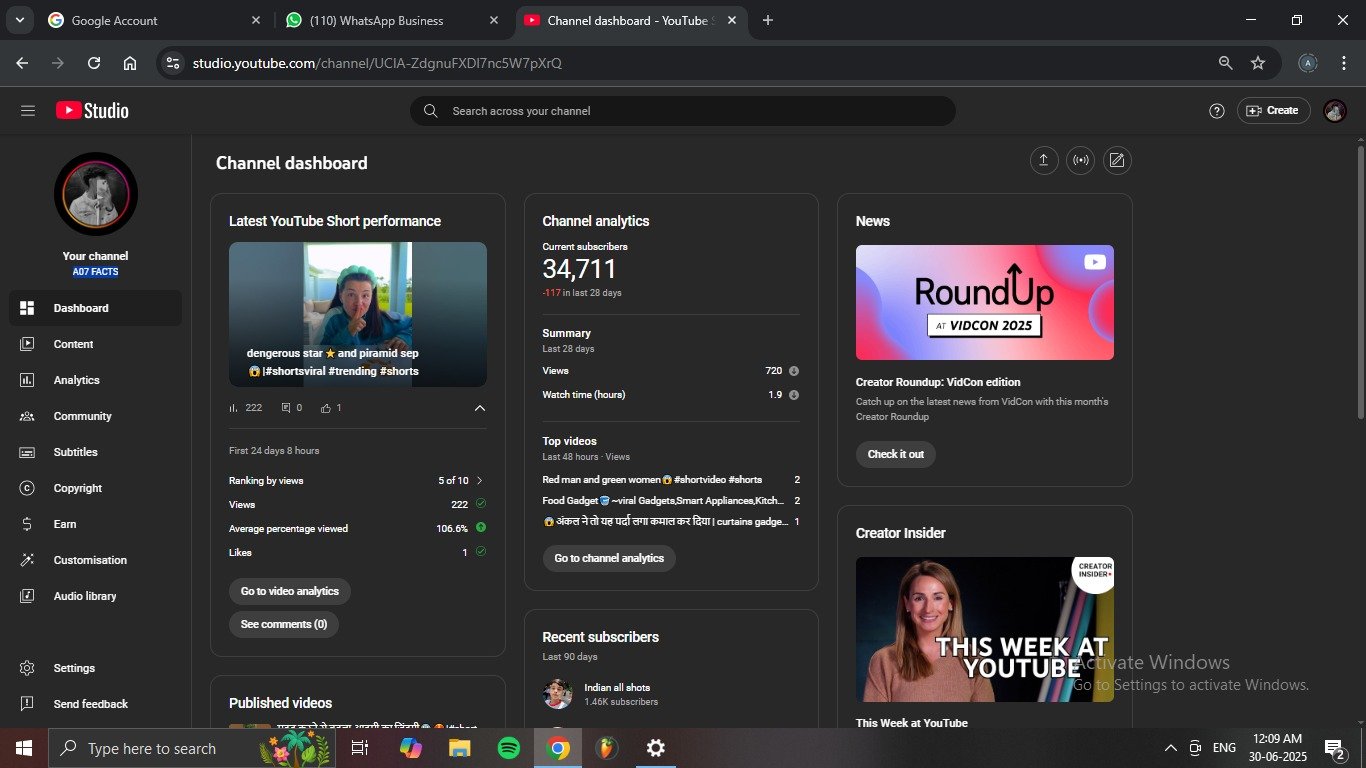Click the zoom magnifier in address bar

pyautogui.click(x=1225, y=63)
